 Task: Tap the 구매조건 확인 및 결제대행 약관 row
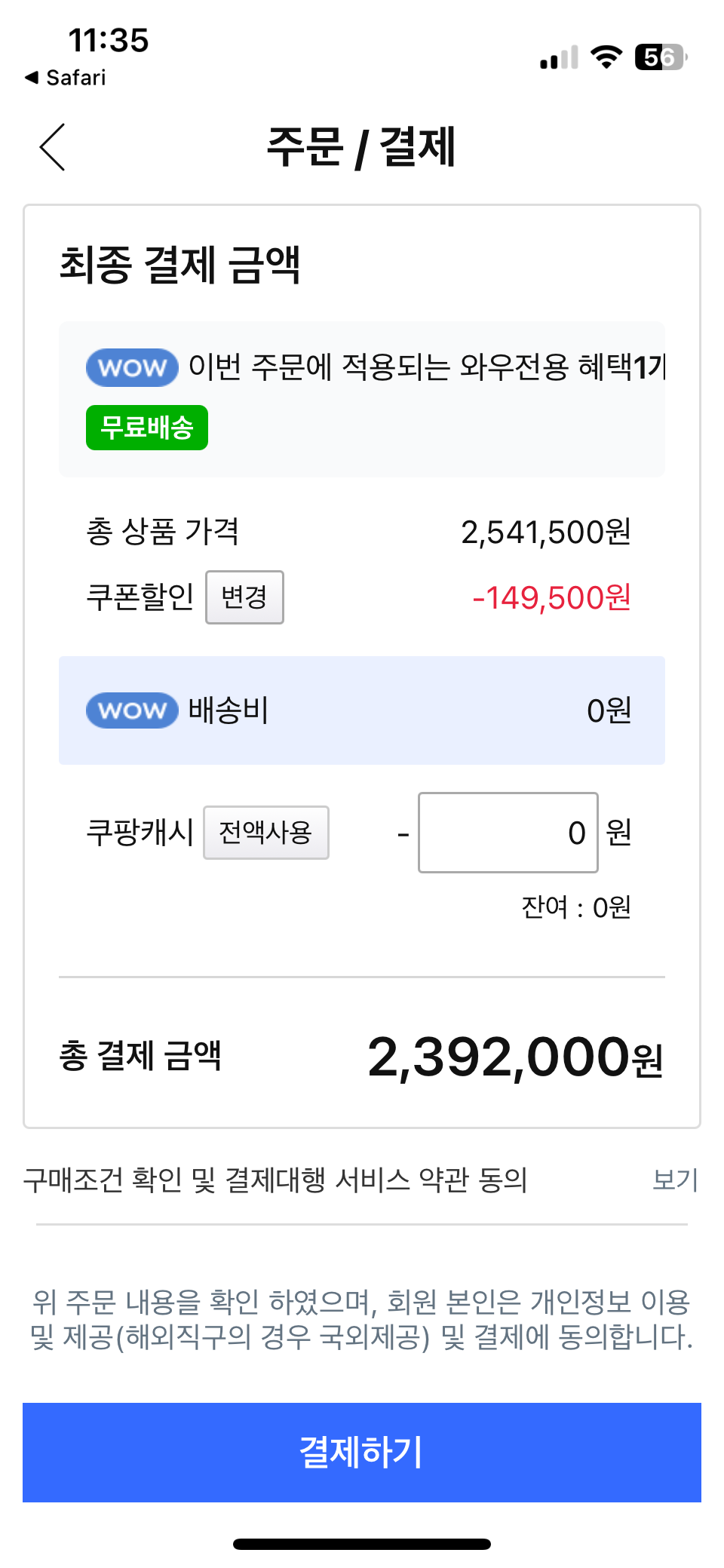point(275,1180)
